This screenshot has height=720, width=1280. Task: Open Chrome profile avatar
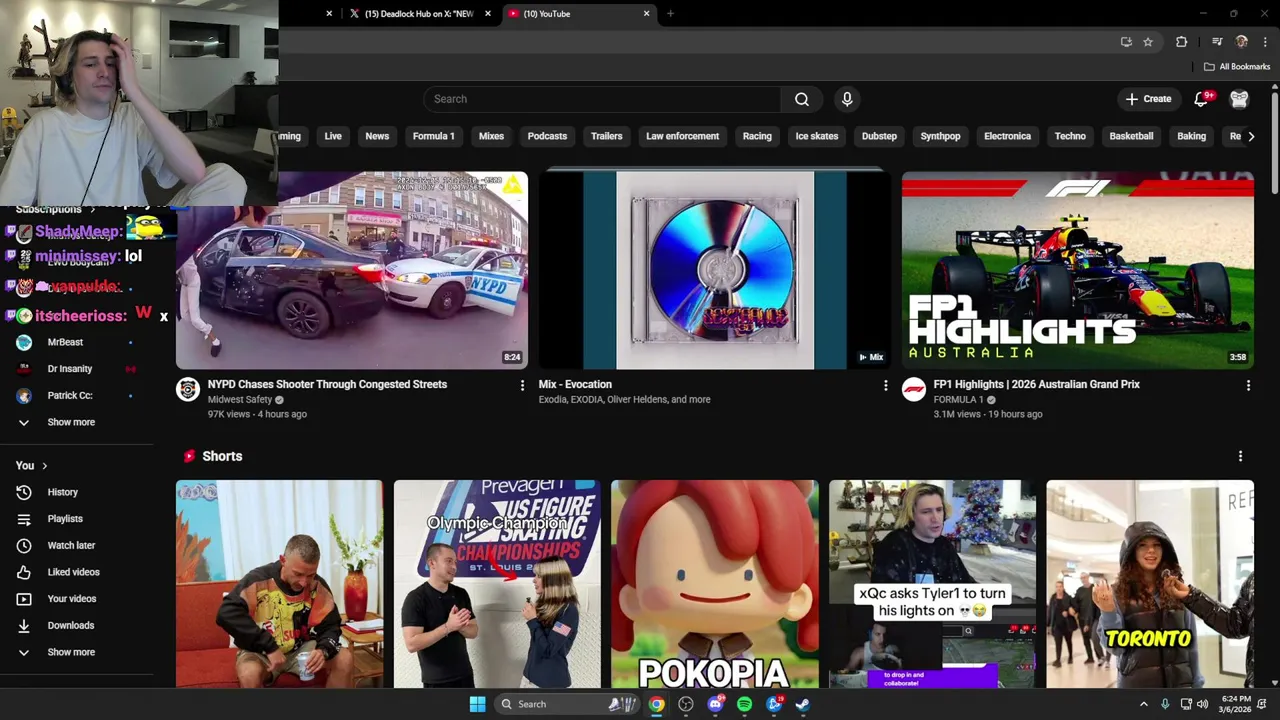point(1242,42)
